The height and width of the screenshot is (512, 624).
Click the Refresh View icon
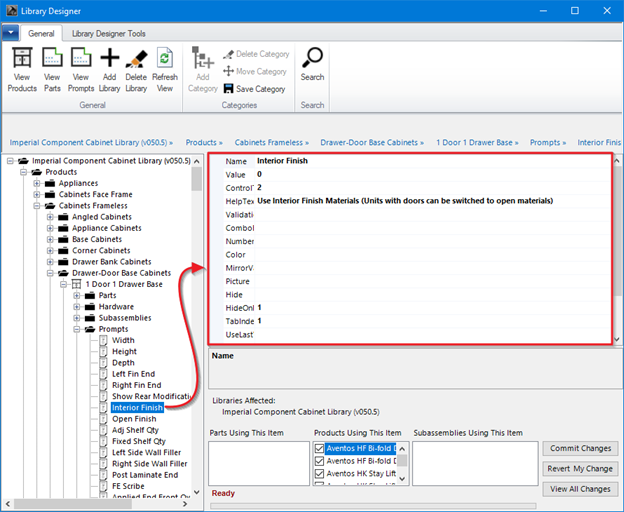tap(165, 58)
